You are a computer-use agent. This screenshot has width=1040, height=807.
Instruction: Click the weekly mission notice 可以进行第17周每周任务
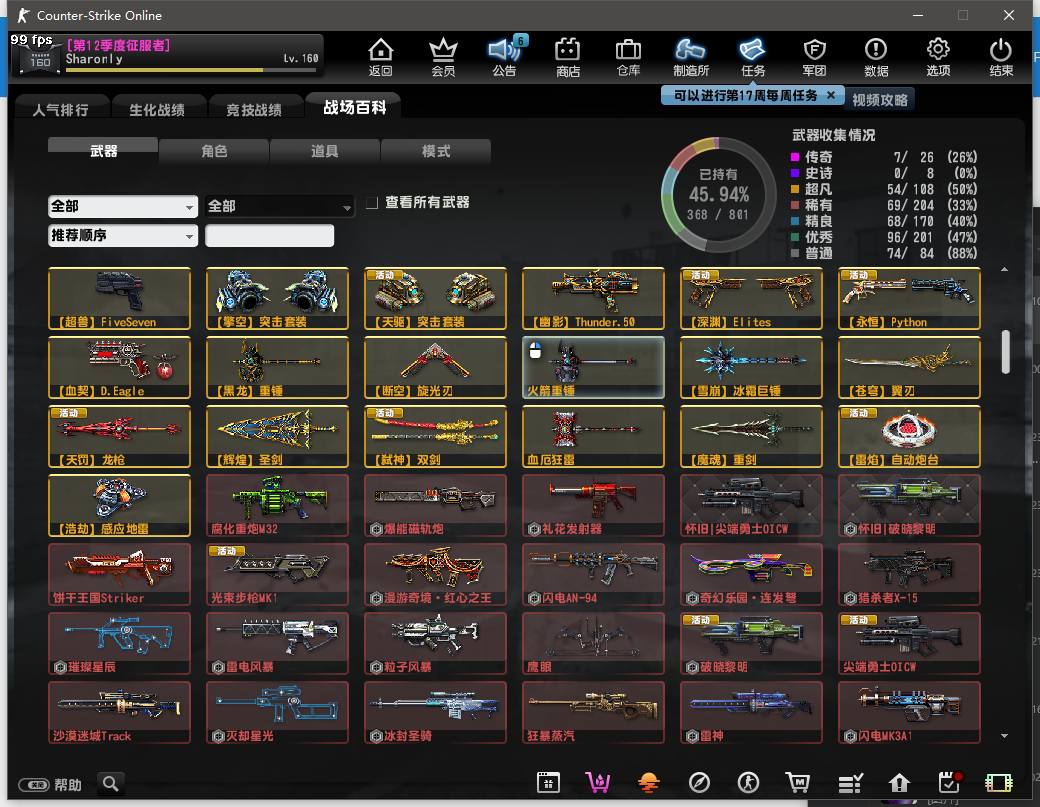pyautogui.click(x=746, y=95)
